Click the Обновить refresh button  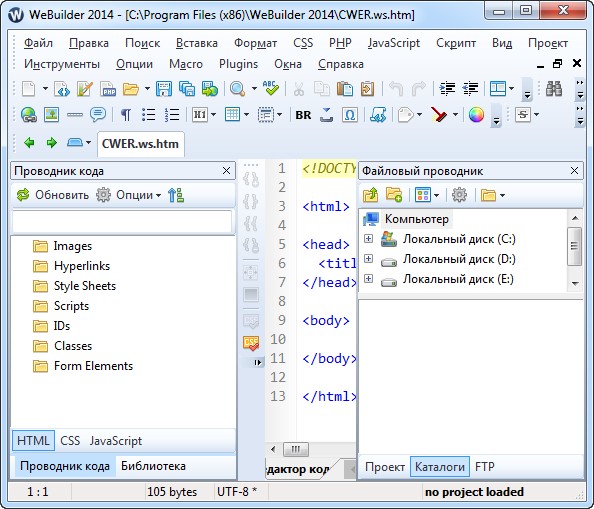(53, 195)
